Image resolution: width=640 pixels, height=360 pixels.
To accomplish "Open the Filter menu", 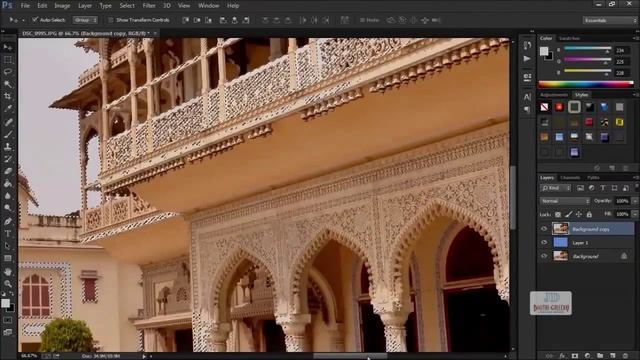I will pyautogui.click(x=149, y=6).
